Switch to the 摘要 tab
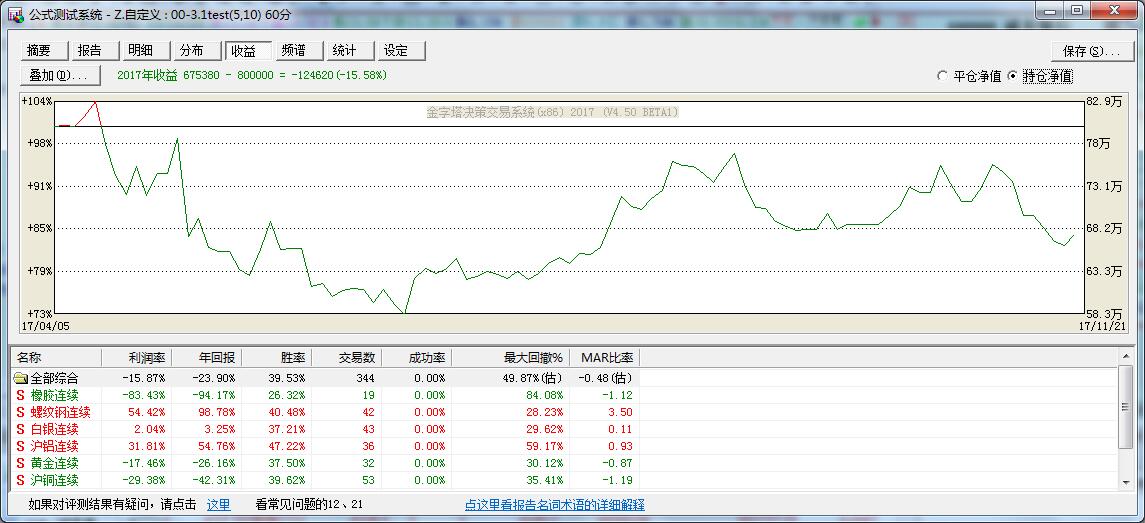The height and width of the screenshot is (523, 1145). tap(40, 51)
